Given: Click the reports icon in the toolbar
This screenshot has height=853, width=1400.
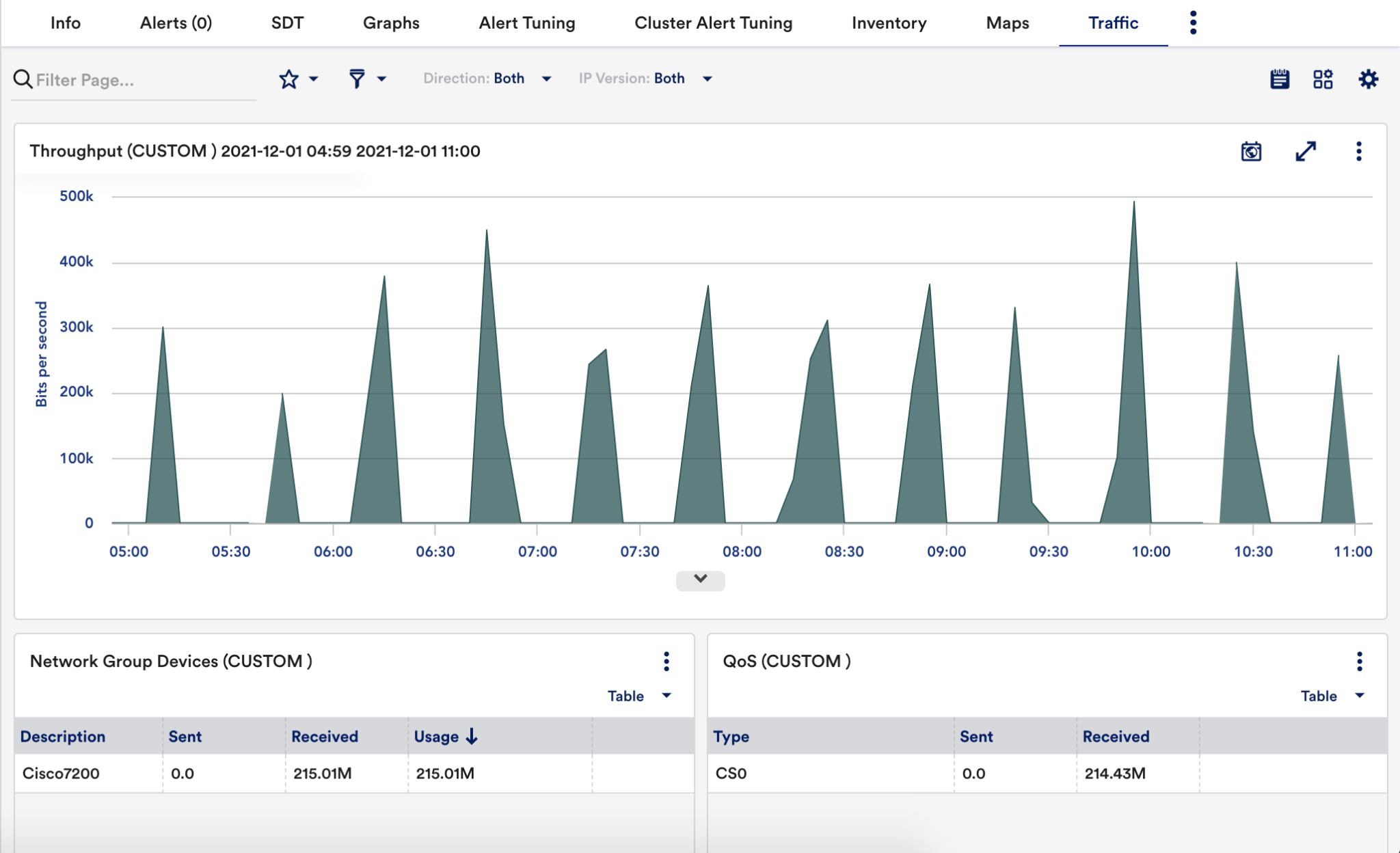Looking at the screenshot, I should click(x=1279, y=79).
